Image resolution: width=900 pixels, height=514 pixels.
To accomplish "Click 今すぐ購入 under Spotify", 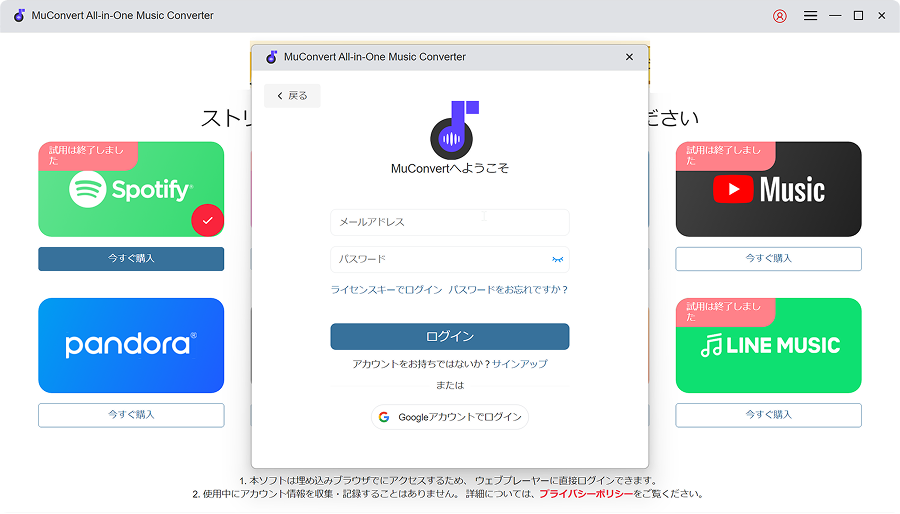I will pyautogui.click(x=131, y=259).
